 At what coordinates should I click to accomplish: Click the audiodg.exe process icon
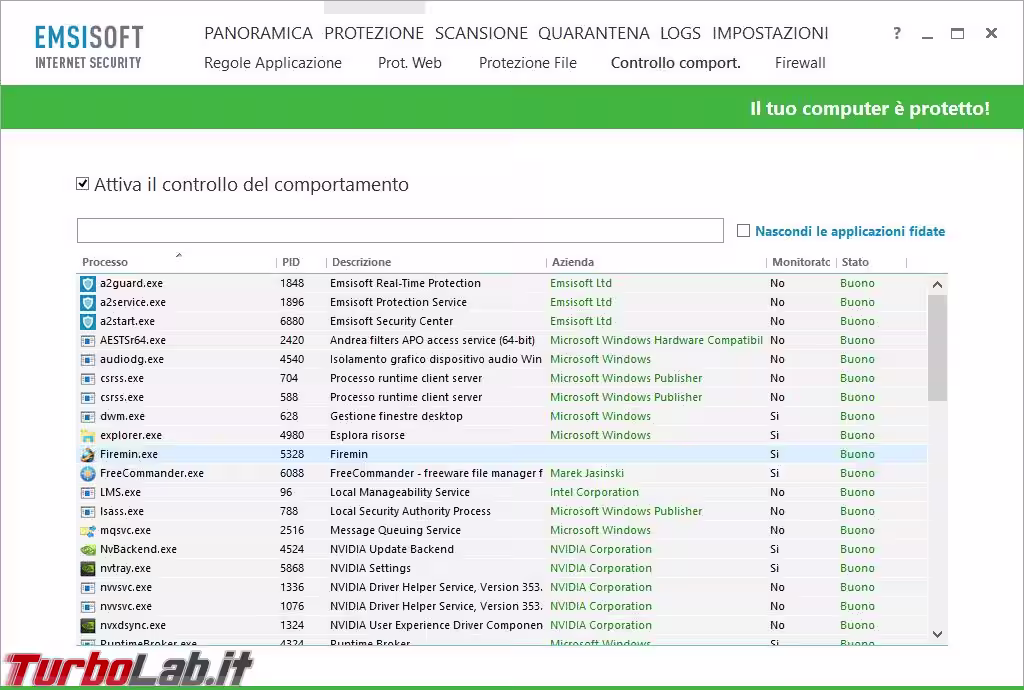coord(88,359)
